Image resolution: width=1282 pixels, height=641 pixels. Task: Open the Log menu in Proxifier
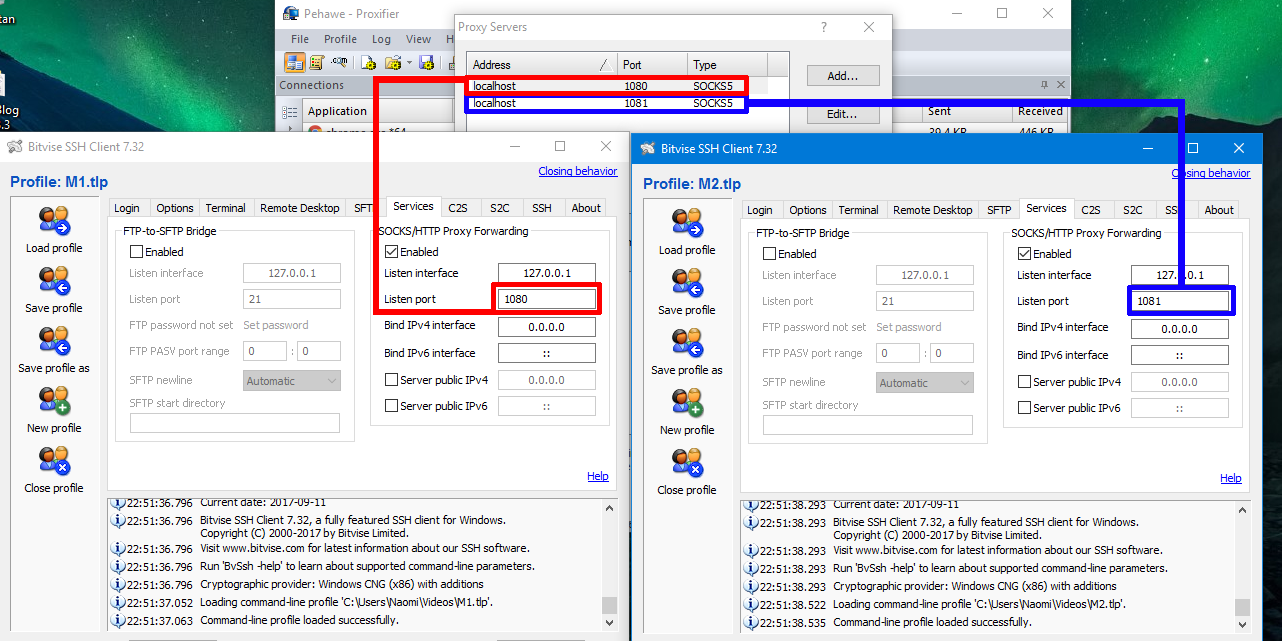[x=381, y=39]
